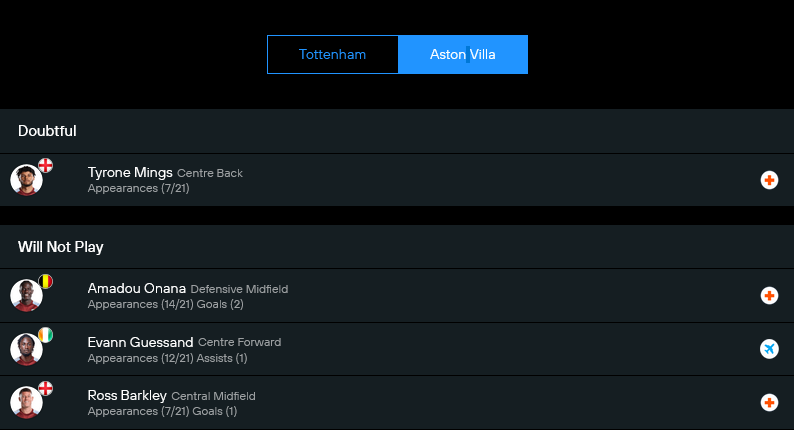Switch to the Tottenham tab

click(x=332, y=55)
